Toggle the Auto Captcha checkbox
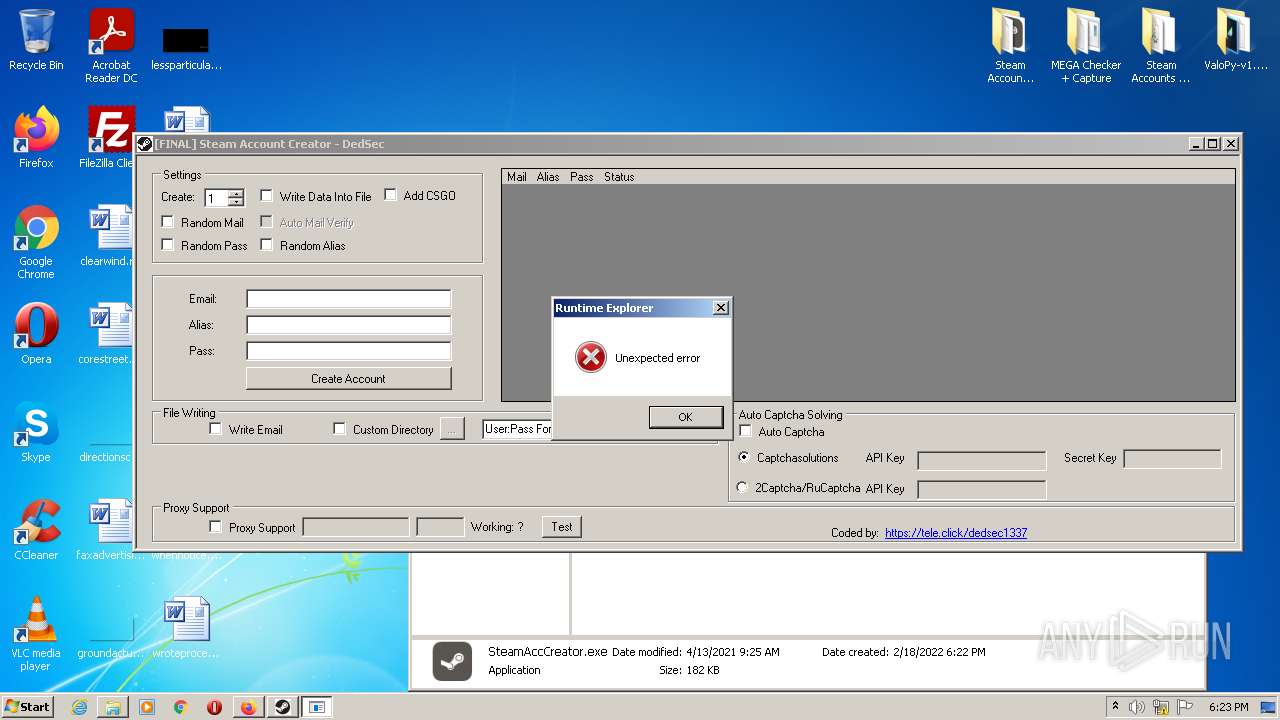Viewport: 1280px width, 720px height. [x=746, y=431]
